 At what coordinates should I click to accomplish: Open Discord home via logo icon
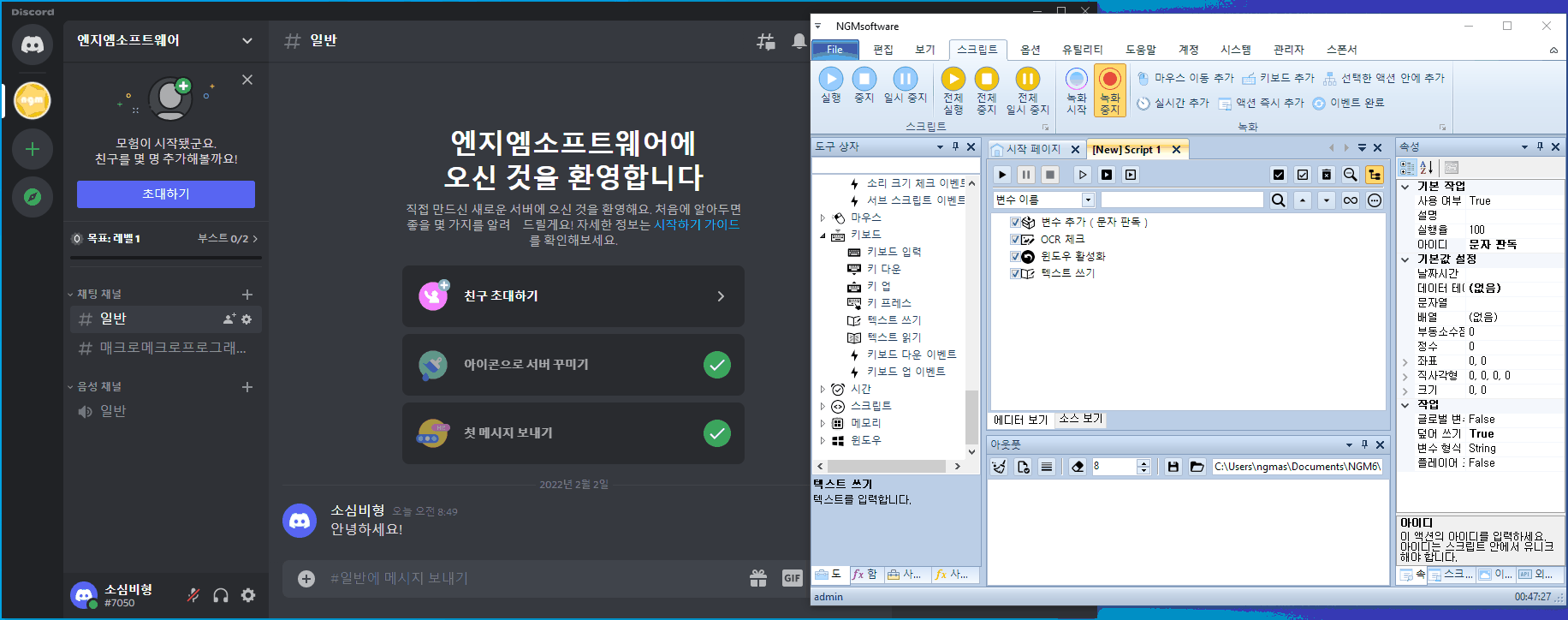coord(33,45)
